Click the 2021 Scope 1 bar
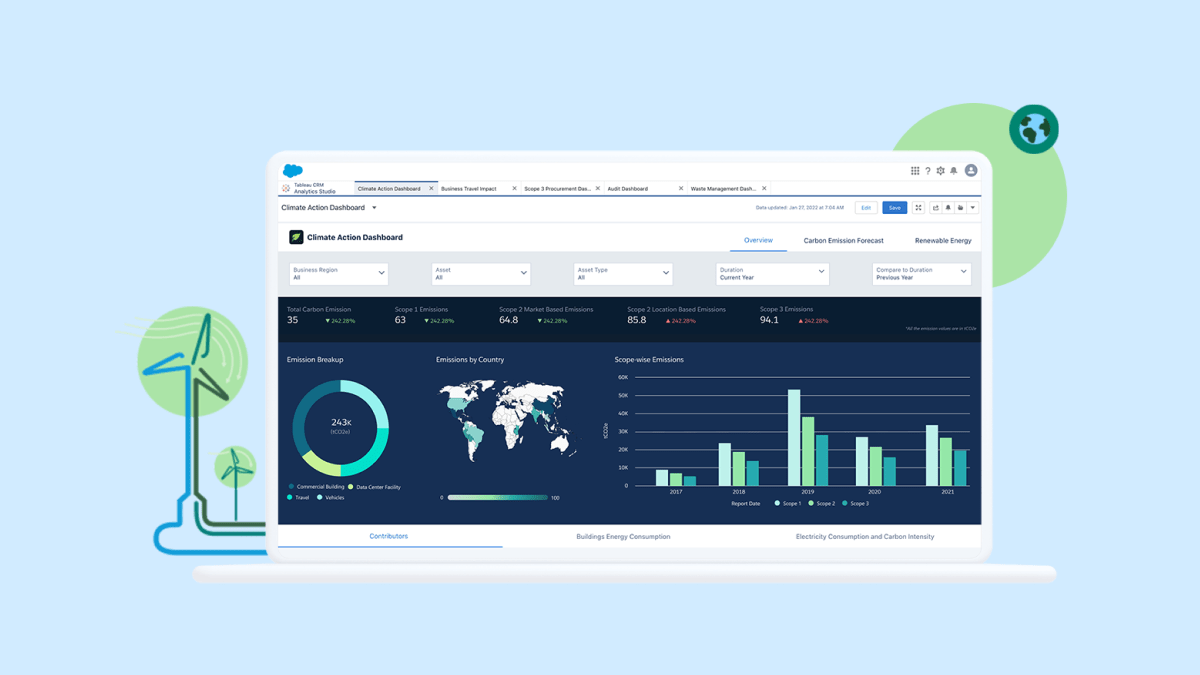Screen dimensions: 1200x675 tap(932, 456)
